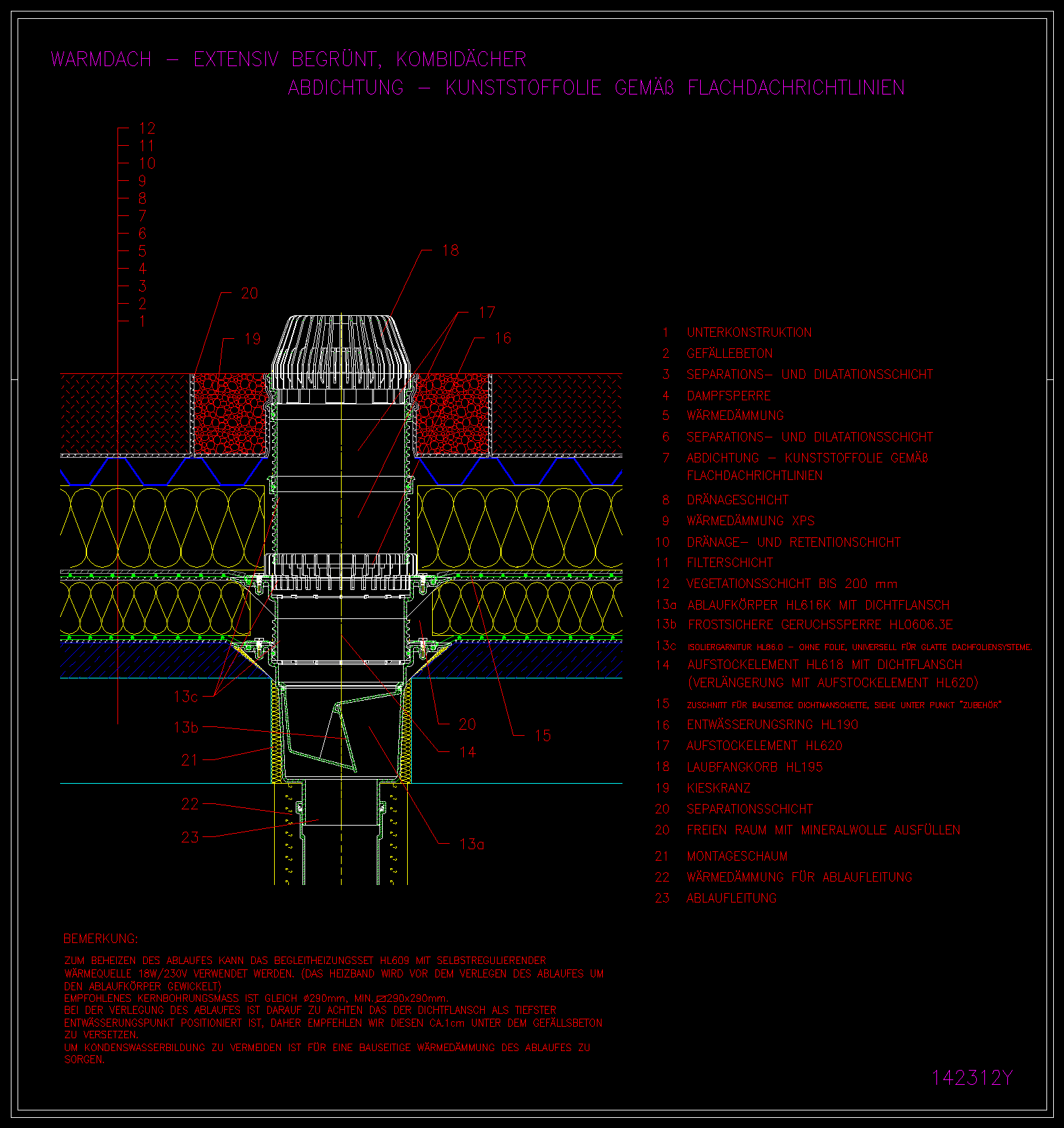The height and width of the screenshot is (1128, 1064).
Task: Click callout number 23 near the pipe
Action: point(190,837)
